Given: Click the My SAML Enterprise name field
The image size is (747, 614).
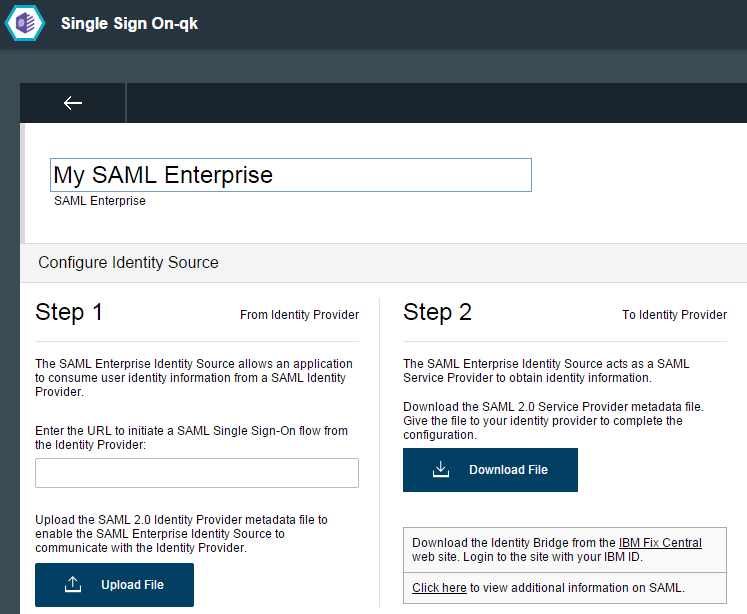Looking at the screenshot, I should click(x=291, y=175).
